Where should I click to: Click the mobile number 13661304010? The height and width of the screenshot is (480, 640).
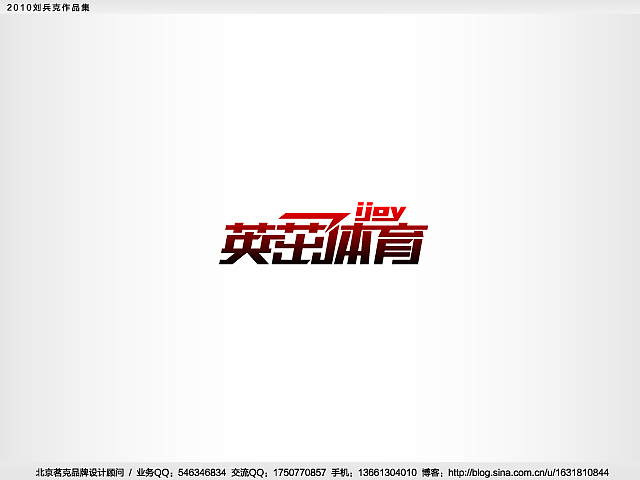[x=387, y=473]
